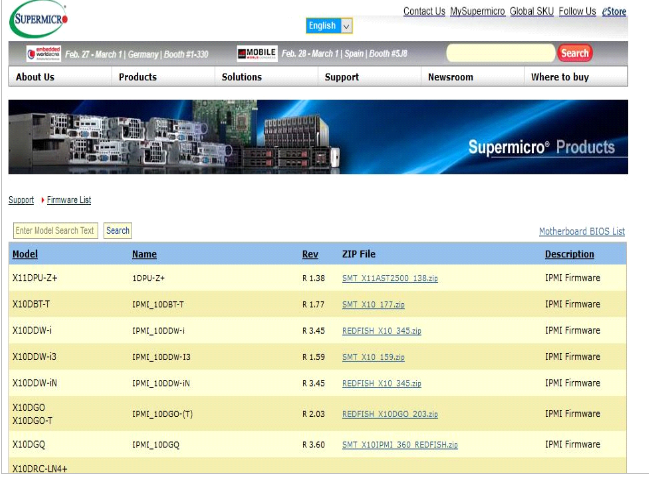This screenshot has height=477, width=649.
Task: Download REDFISH_X10_345.zip for X10DDW-i
Action: coord(382,331)
